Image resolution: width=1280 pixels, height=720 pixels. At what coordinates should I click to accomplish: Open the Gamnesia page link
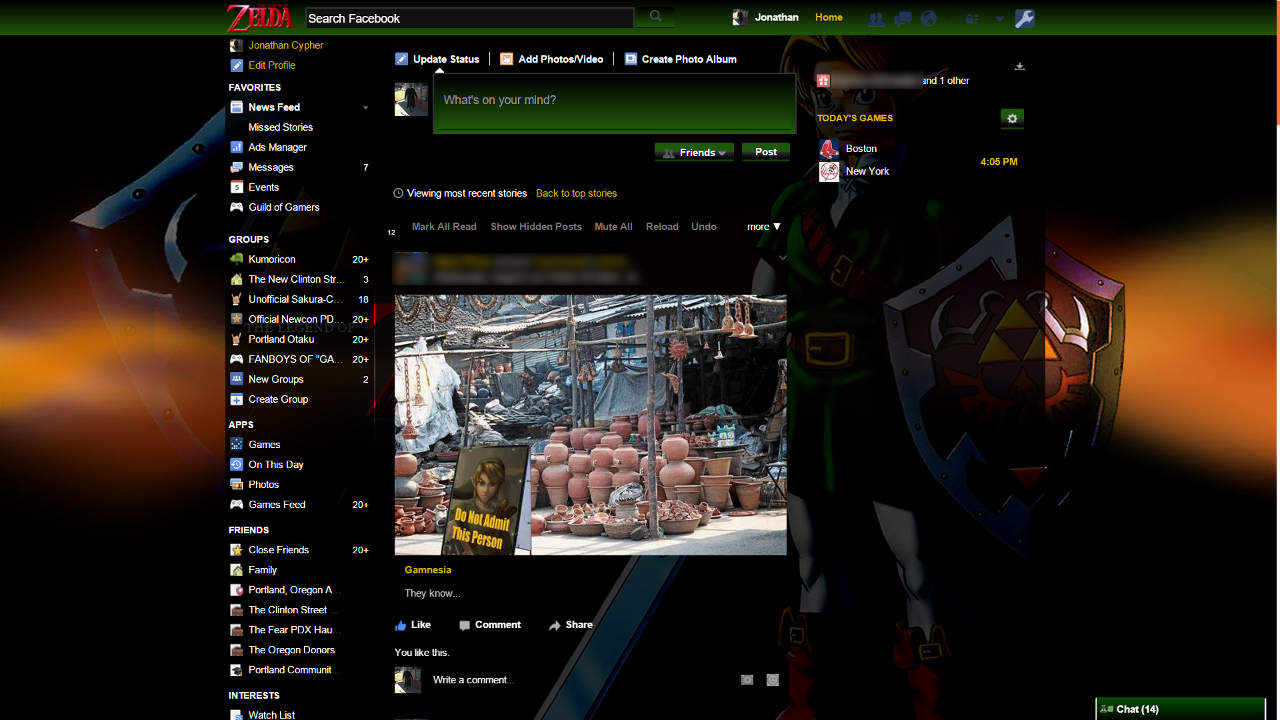coord(428,570)
